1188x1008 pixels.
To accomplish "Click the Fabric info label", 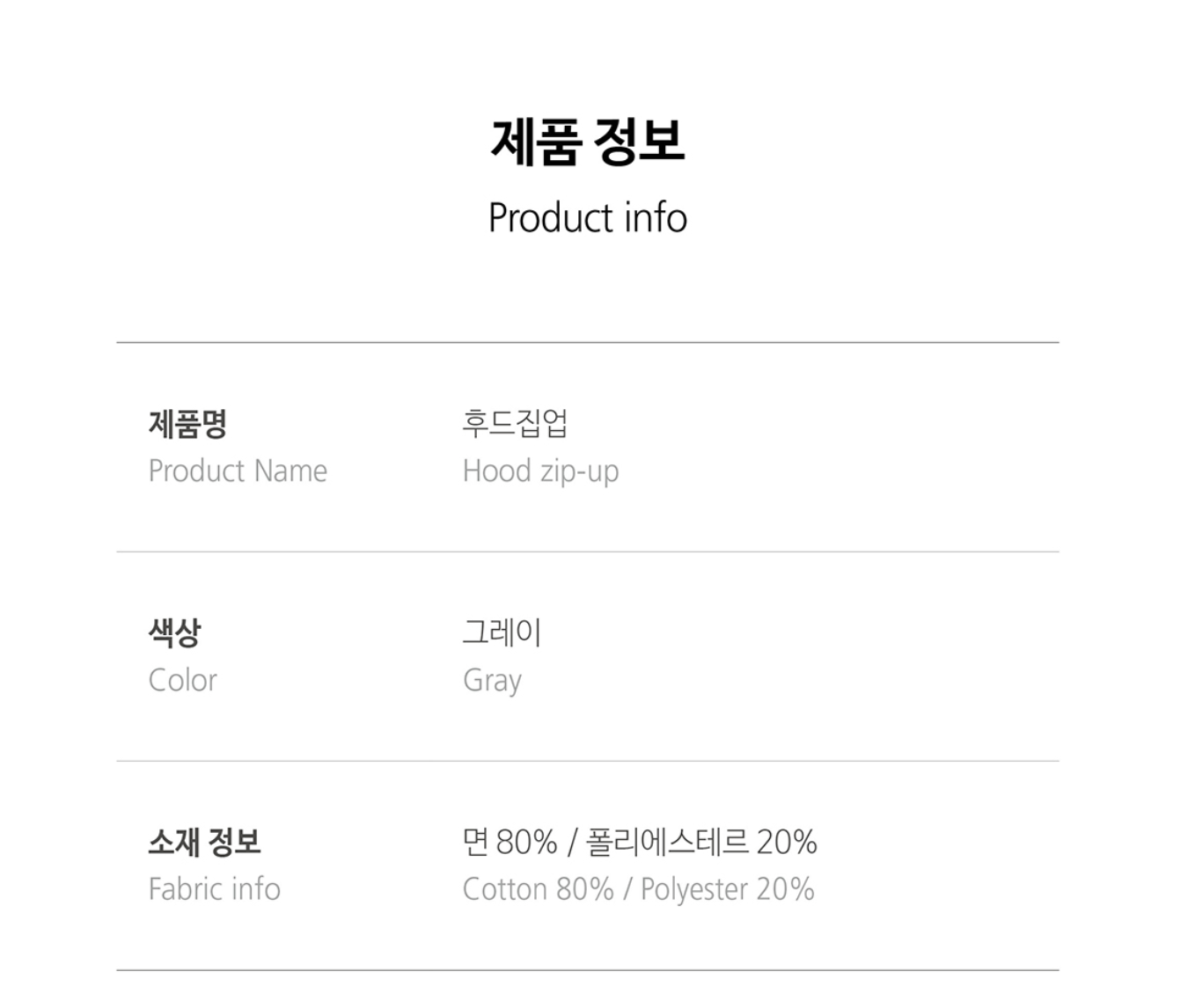I will click(214, 889).
